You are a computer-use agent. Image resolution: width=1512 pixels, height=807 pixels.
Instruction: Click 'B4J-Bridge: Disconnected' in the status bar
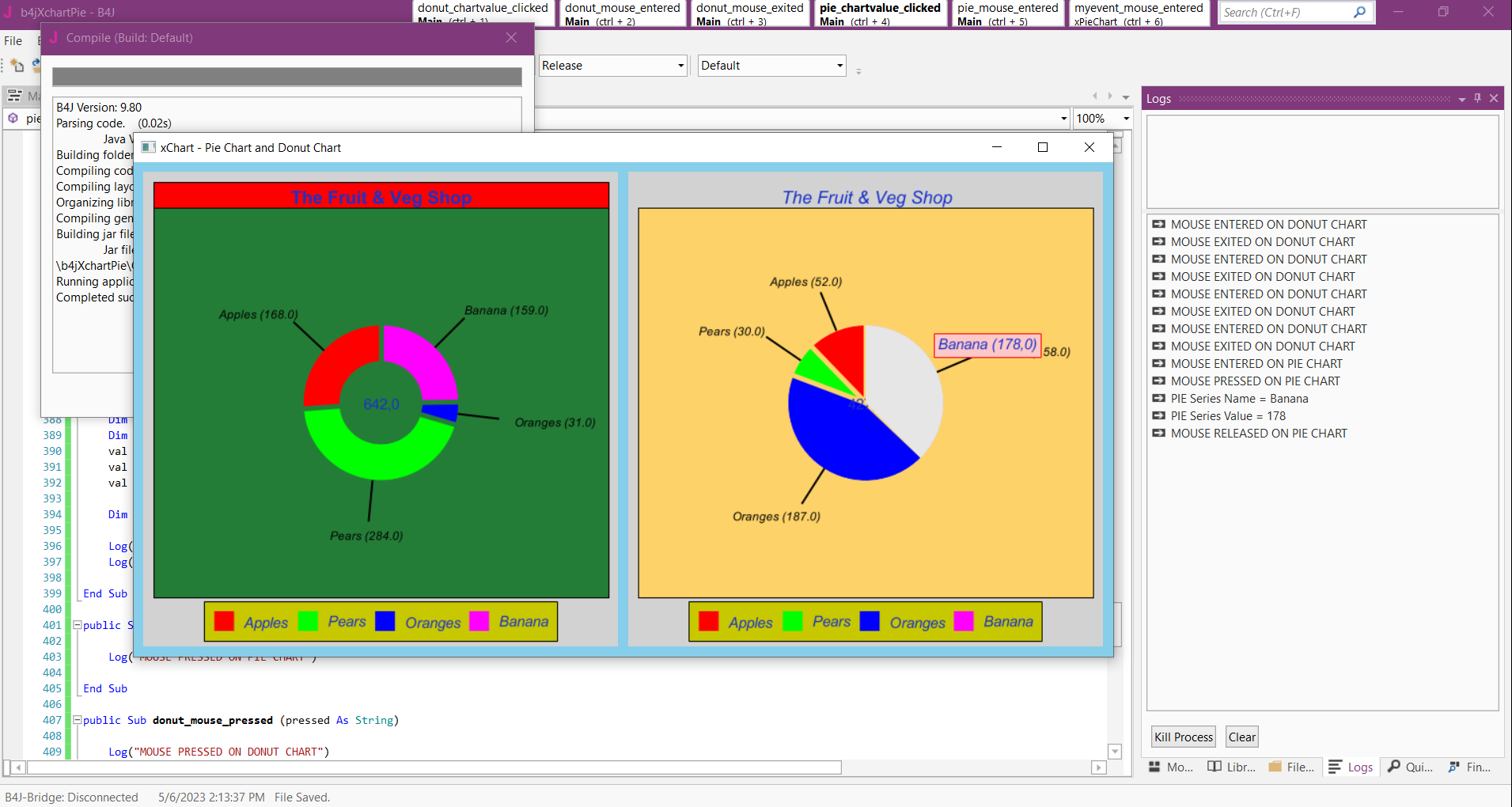coord(72,798)
